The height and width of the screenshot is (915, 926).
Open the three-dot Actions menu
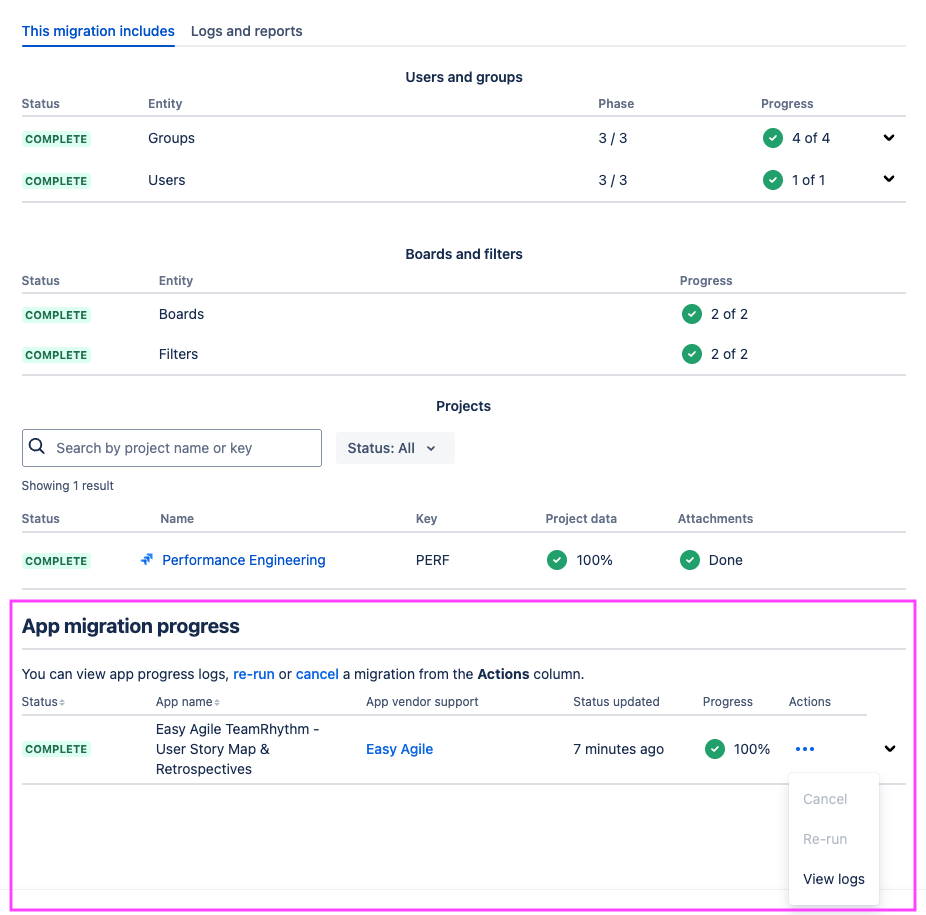[x=805, y=749]
